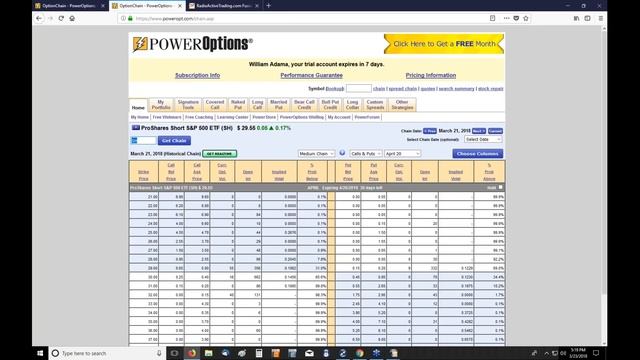Open the Medium Chain dropdown
Image resolution: width=640 pixels, height=360 pixels.
pyautogui.click(x=316, y=153)
